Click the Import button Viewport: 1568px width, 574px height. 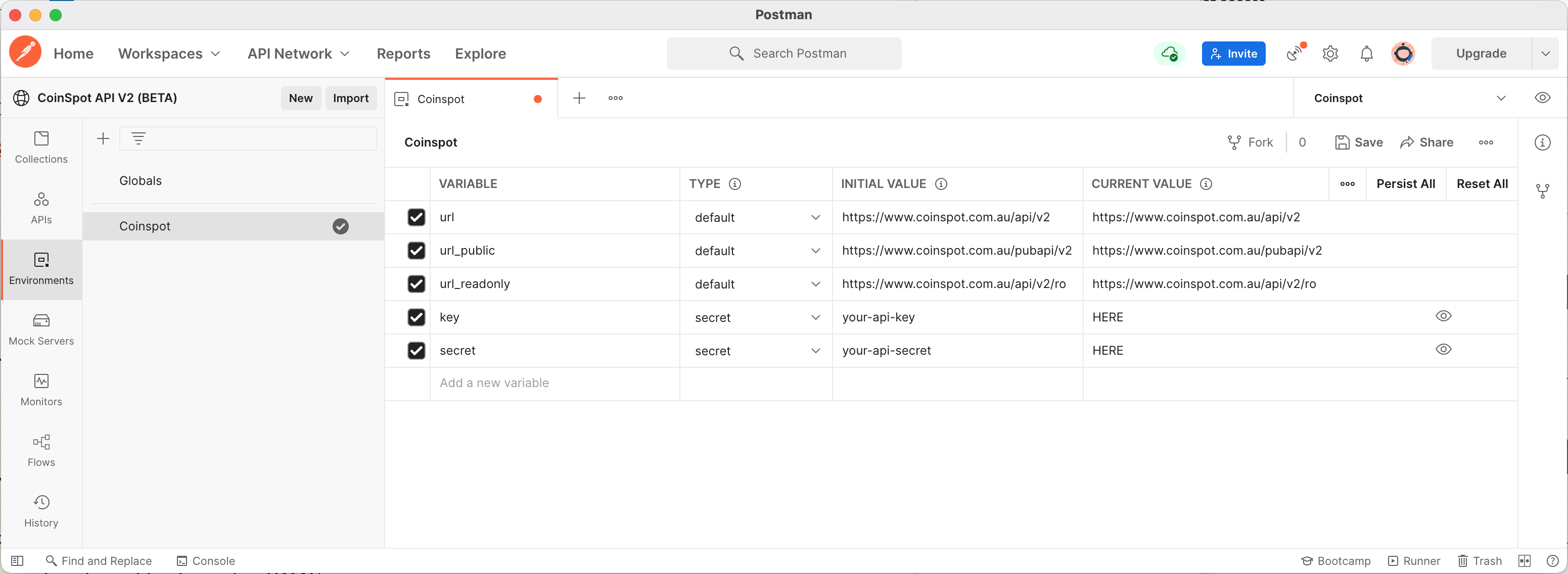click(351, 98)
